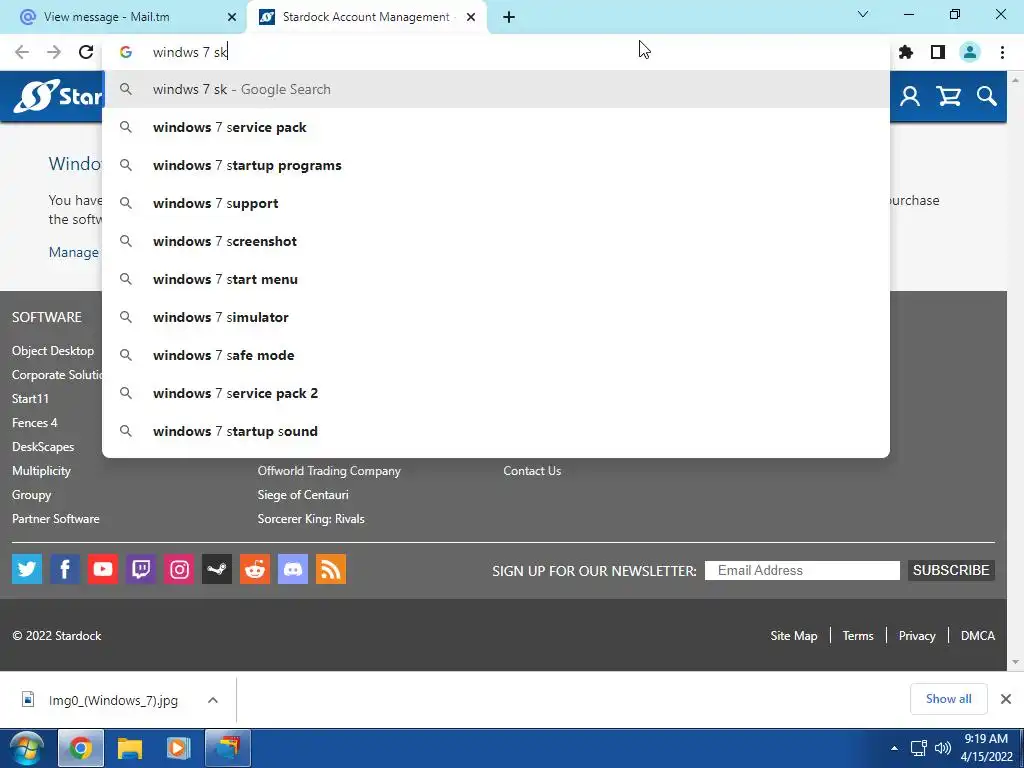Pick suggestion windows 7 startup sound
Viewport: 1024px width, 768px height.
click(496, 431)
